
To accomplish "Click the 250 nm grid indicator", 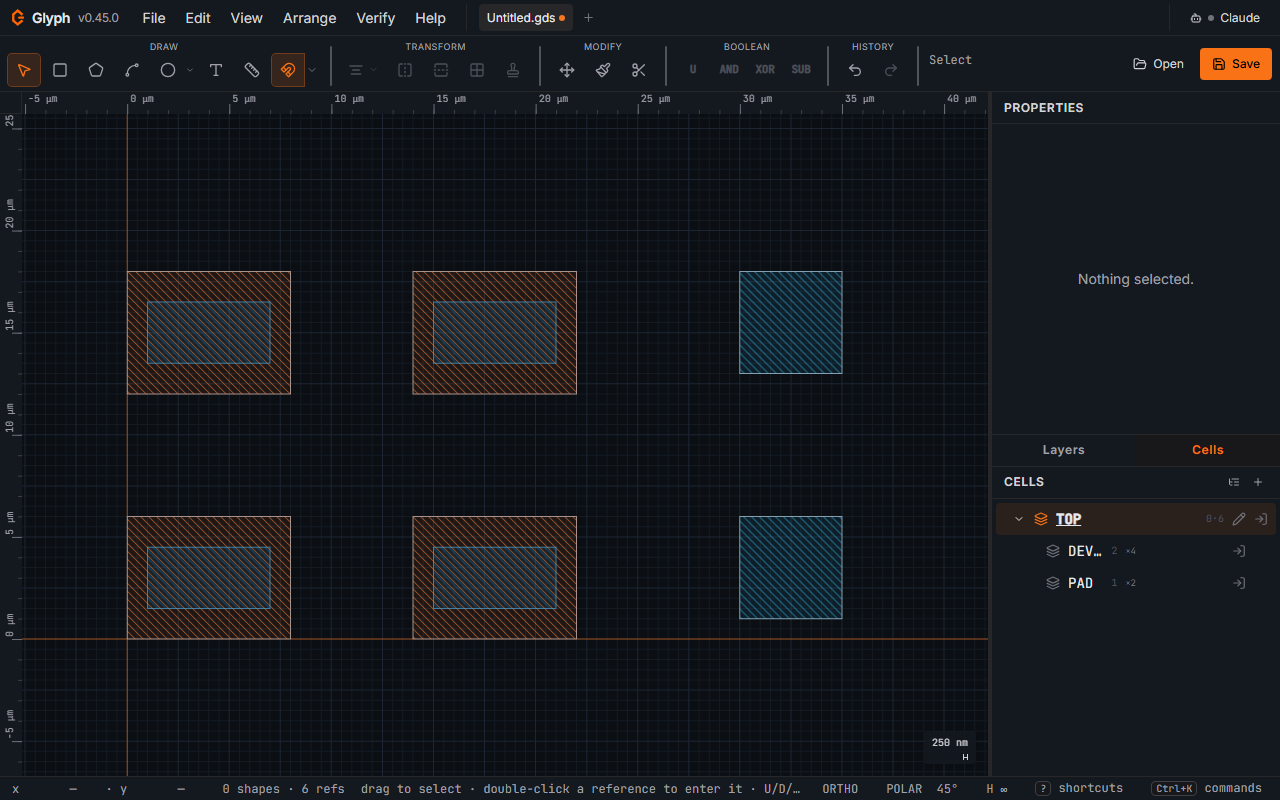I will point(950,748).
